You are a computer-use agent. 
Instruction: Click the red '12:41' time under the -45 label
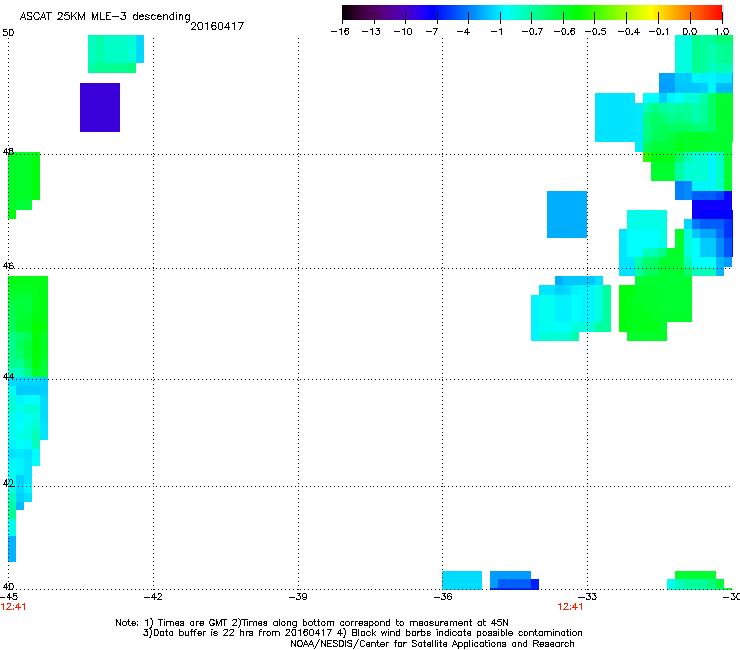tap(13, 607)
